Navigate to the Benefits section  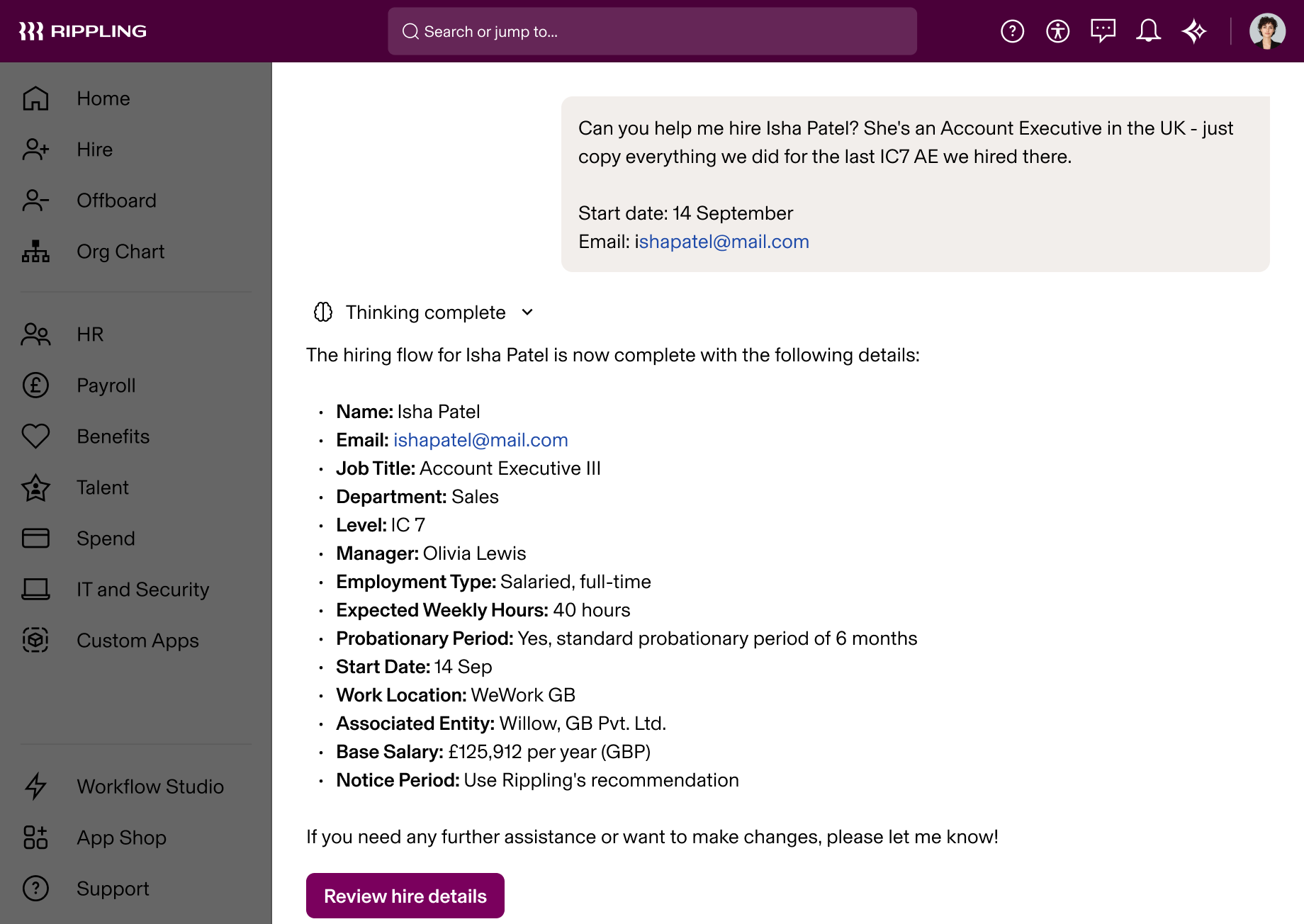click(x=113, y=436)
